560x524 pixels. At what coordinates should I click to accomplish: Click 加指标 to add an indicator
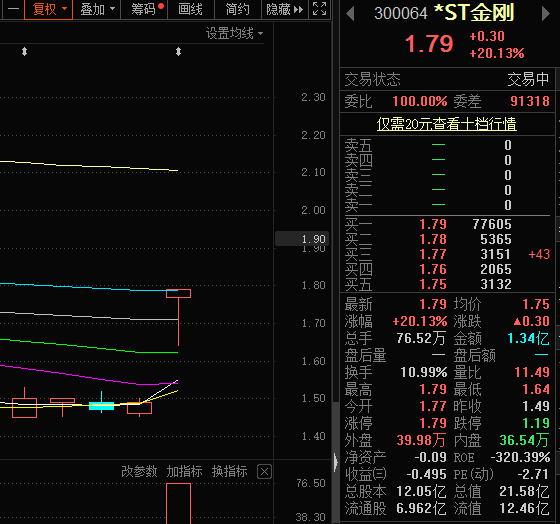184,471
